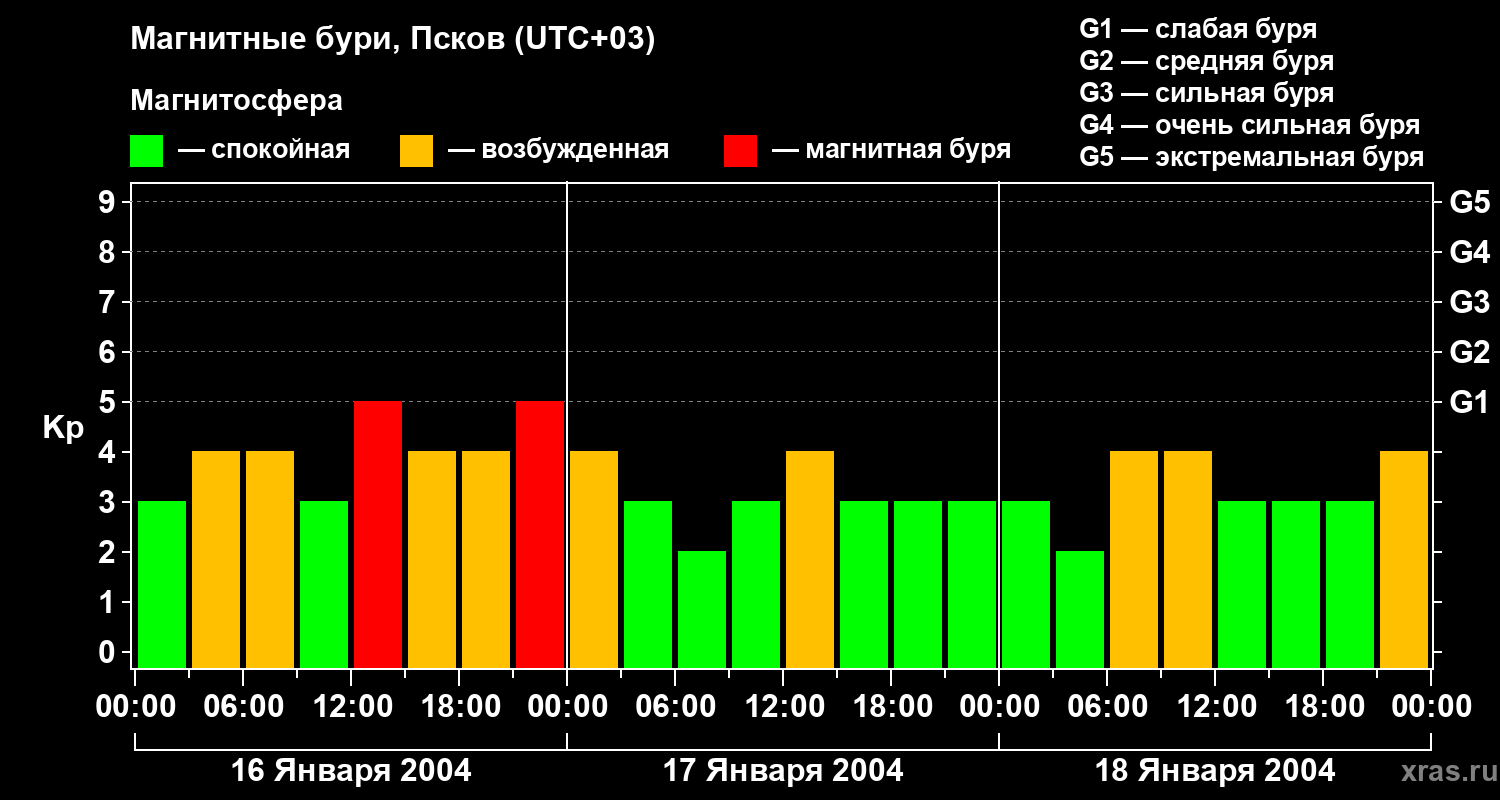Click the green 'спокойная' legend swatch
The height and width of the screenshot is (800, 1500).
point(147,151)
